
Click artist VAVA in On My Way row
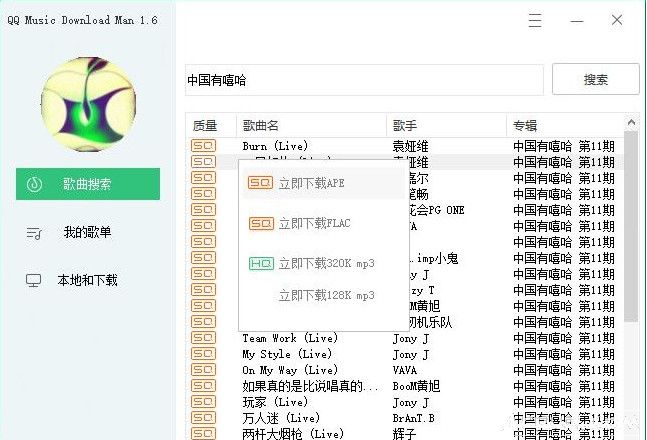[x=404, y=370]
